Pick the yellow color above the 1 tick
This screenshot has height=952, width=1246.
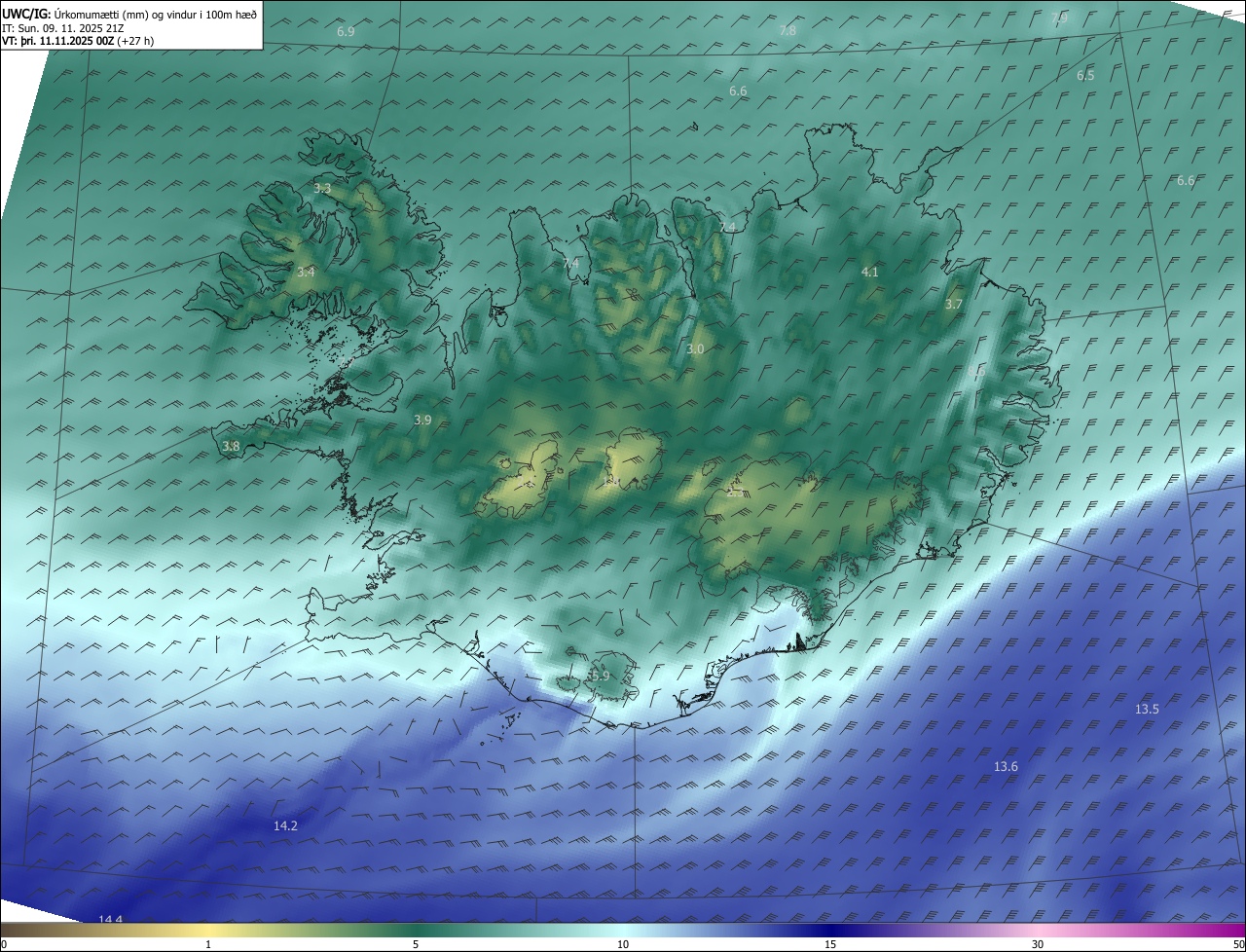(x=208, y=931)
